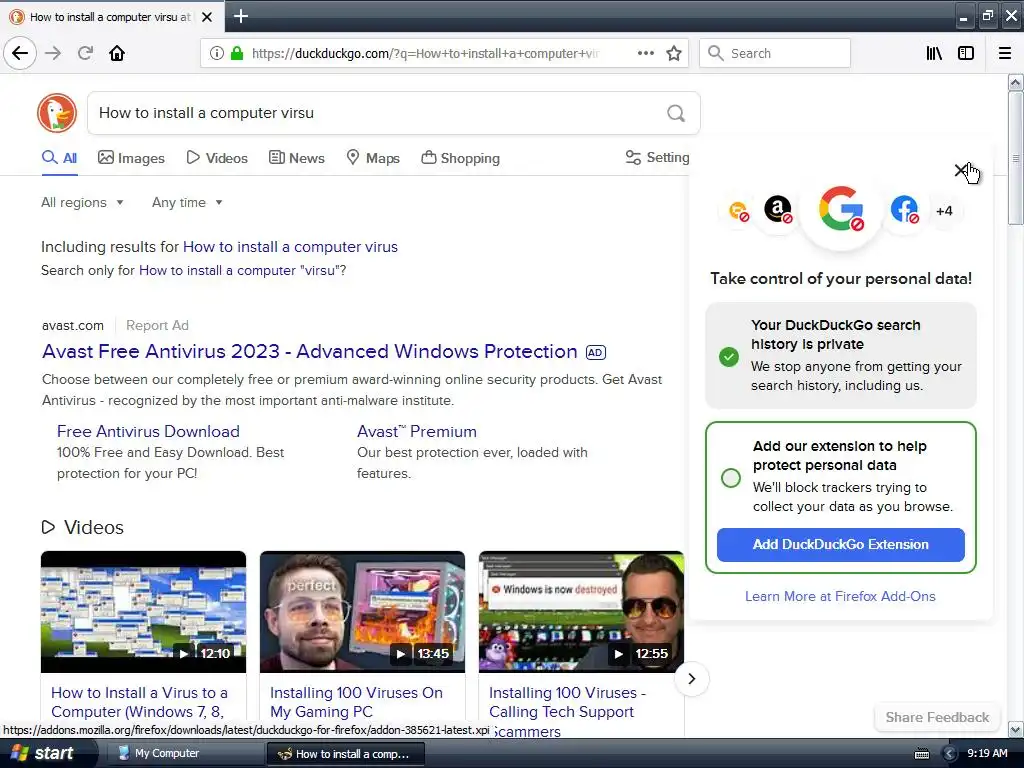Switch to the All results tab
Screen dimensions: 1024x768
[x=59, y=158]
